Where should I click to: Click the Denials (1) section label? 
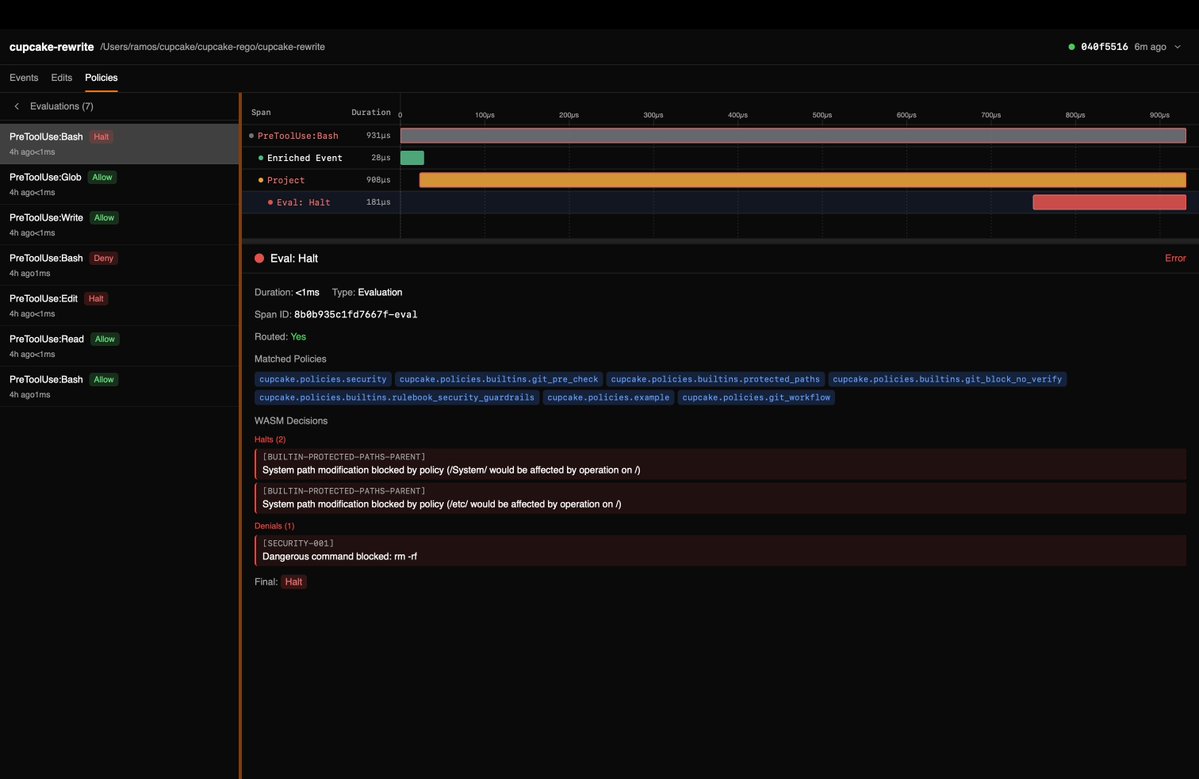(x=274, y=526)
